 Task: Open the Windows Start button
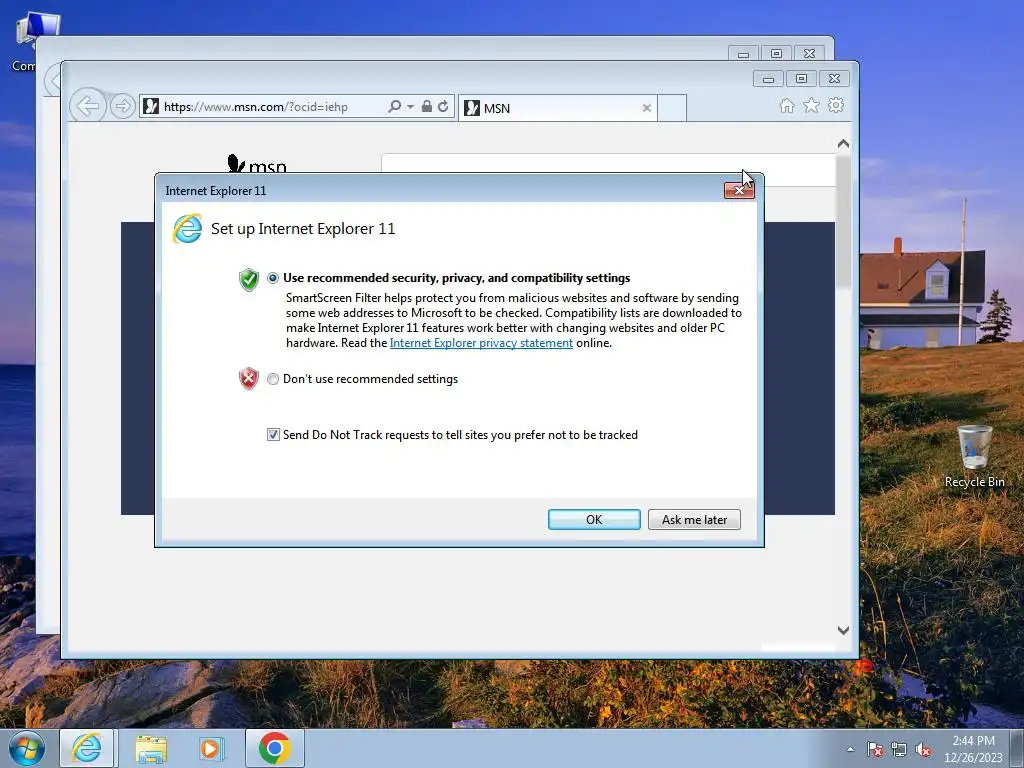[x=26, y=748]
